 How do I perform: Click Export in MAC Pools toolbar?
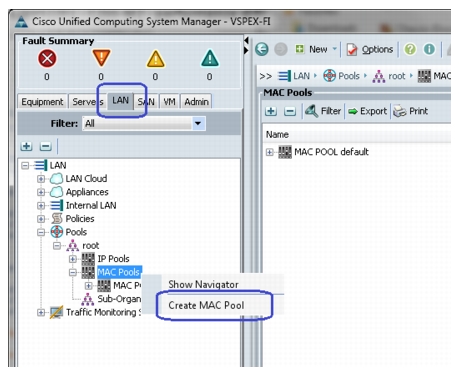pos(367,111)
